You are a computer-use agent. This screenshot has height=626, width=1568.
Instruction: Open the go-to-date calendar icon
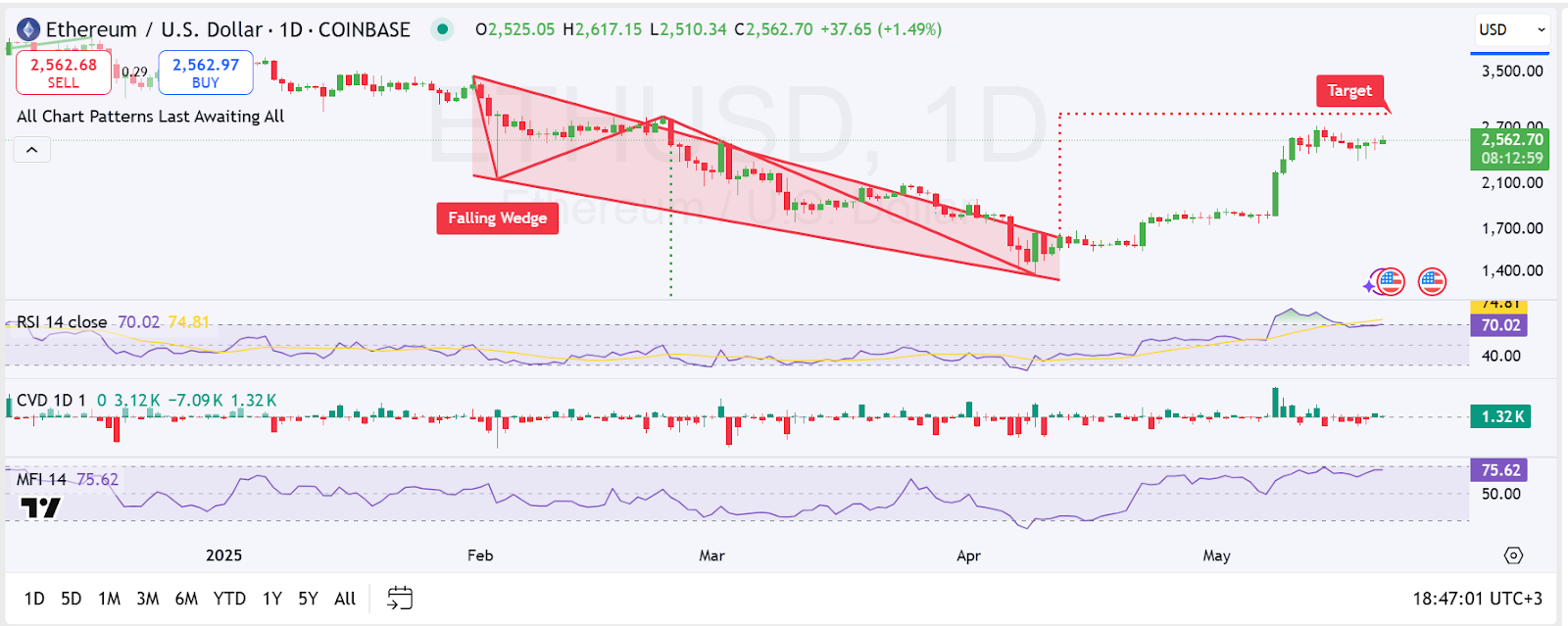400,598
